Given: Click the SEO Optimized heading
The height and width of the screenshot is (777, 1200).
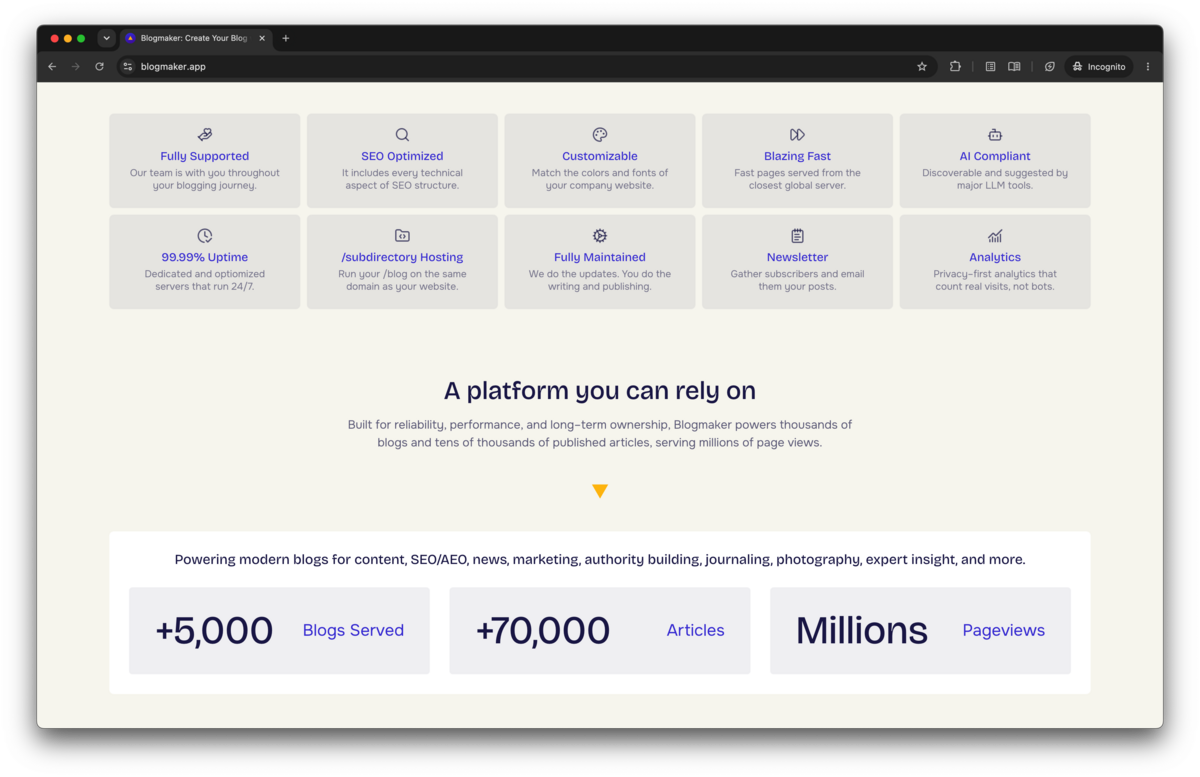Looking at the screenshot, I should (402, 156).
